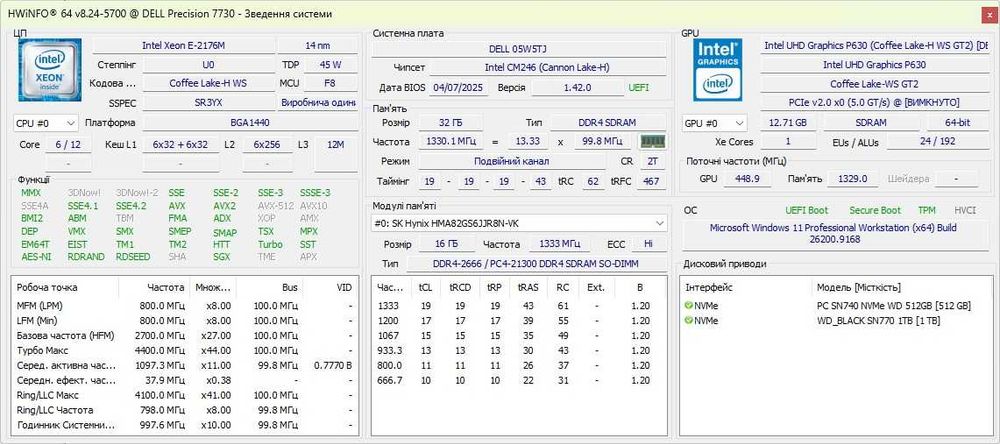Screen dimensions: 1000x444
Task: Click the GPU clock 448.9 value
Action: click(x=747, y=179)
